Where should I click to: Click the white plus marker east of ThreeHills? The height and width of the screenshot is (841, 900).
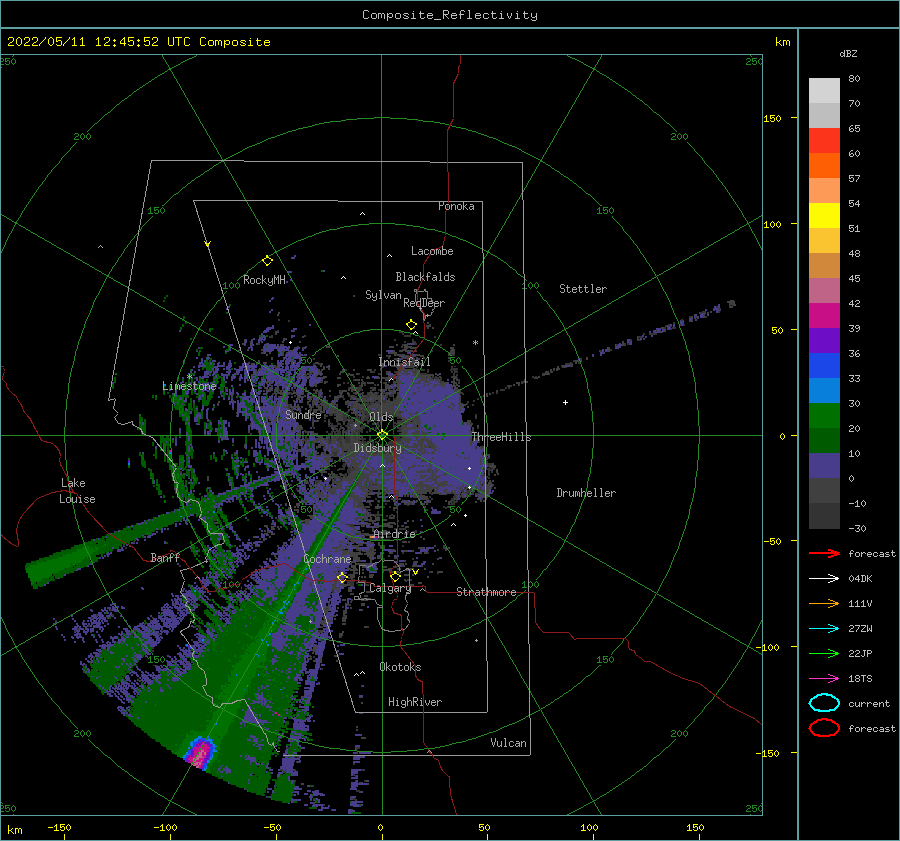coord(565,402)
